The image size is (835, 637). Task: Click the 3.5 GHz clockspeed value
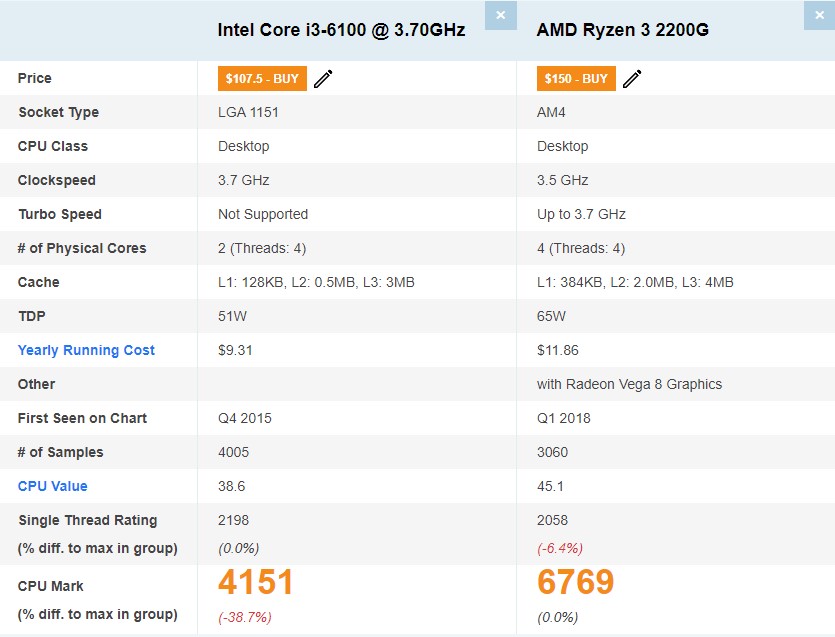pyautogui.click(x=562, y=180)
